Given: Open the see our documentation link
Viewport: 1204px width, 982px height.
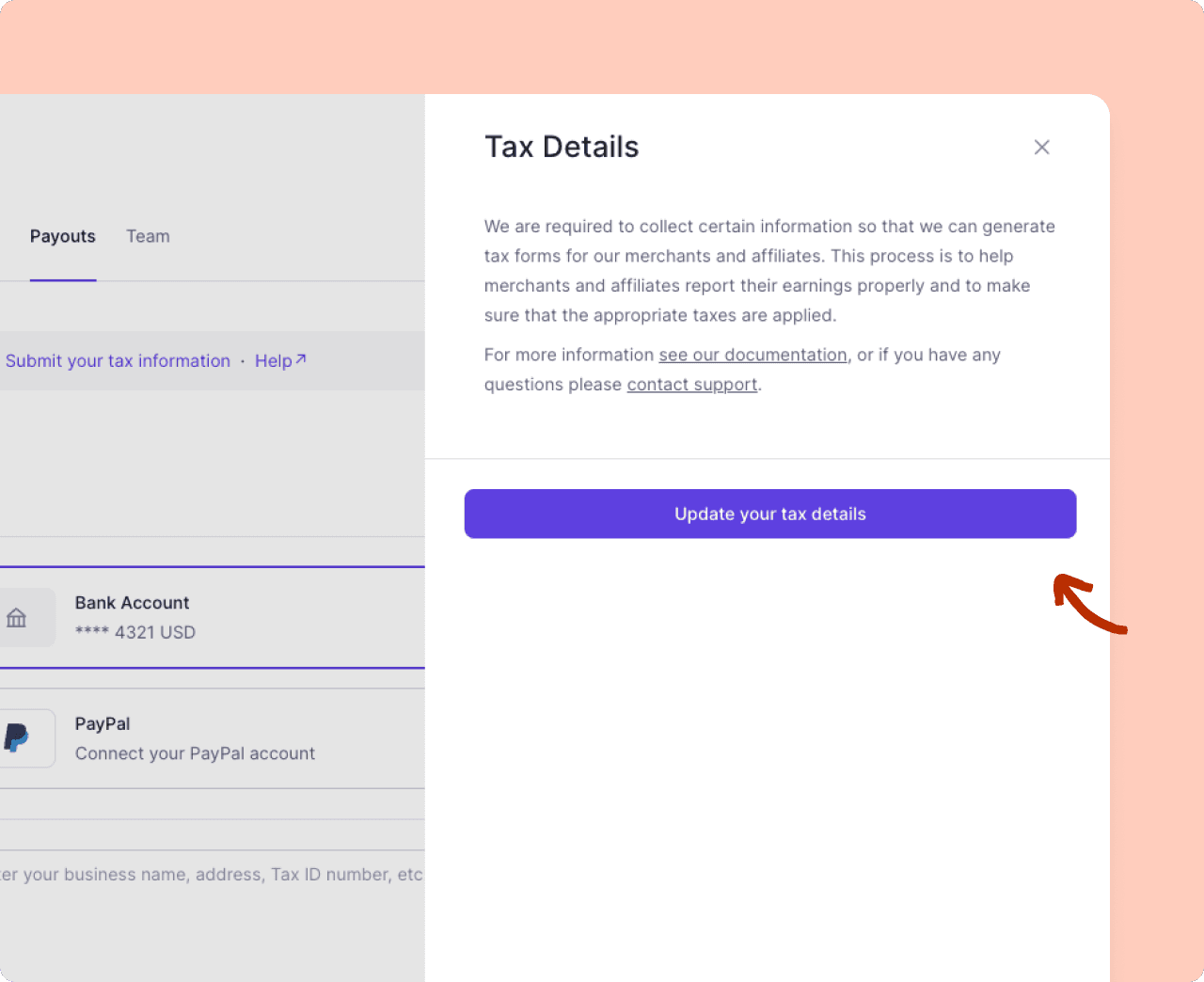Looking at the screenshot, I should pyautogui.click(x=752, y=355).
